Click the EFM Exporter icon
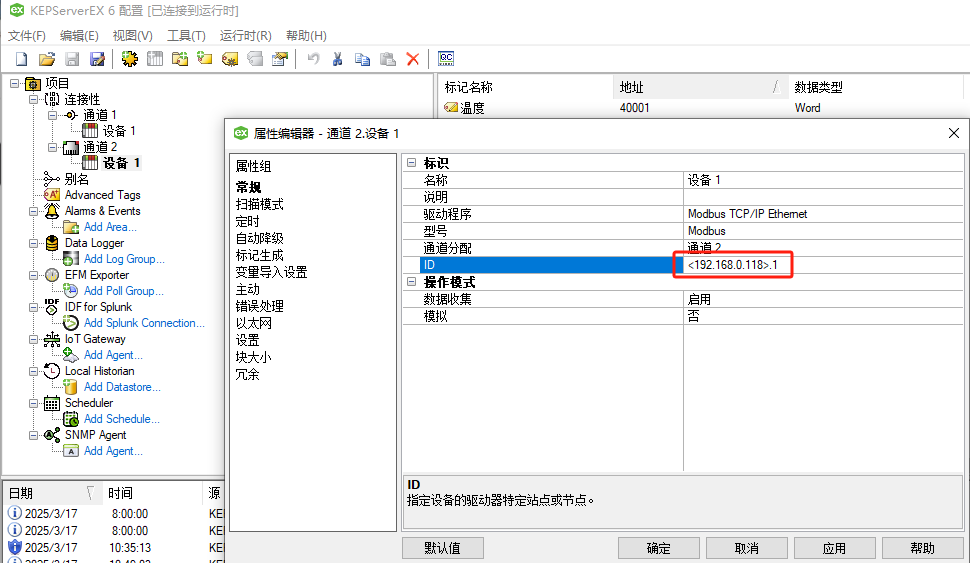The image size is (970, 563). (52, 275)
